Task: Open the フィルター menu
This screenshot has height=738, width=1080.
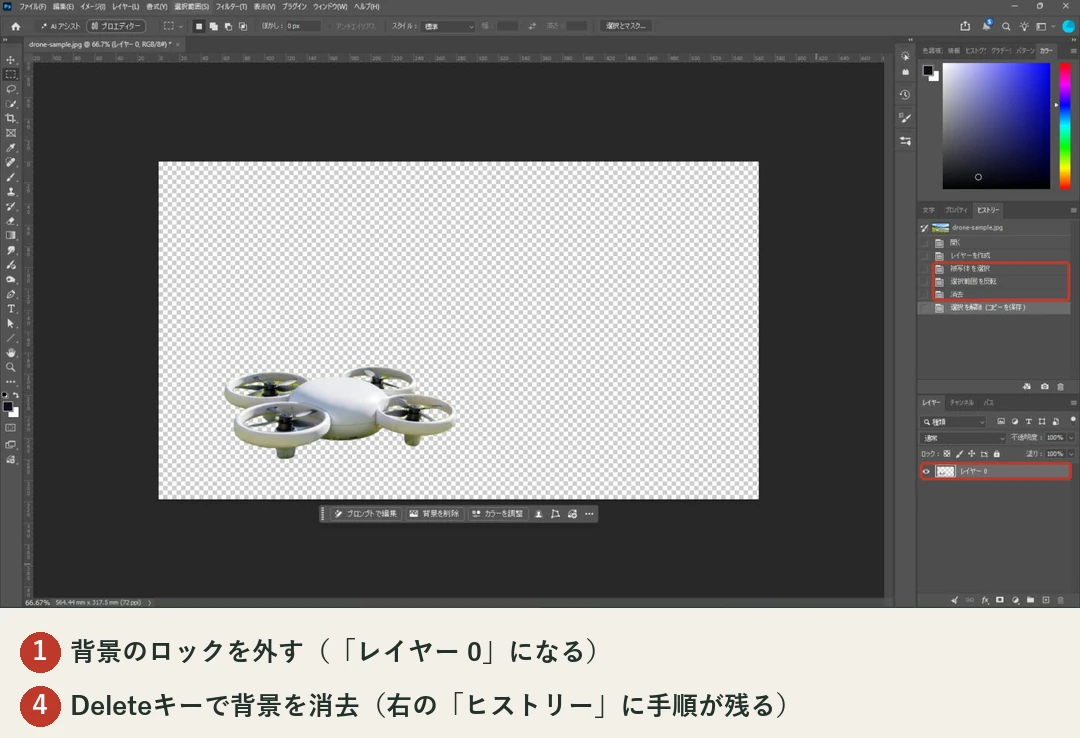Action: point(231,6)
